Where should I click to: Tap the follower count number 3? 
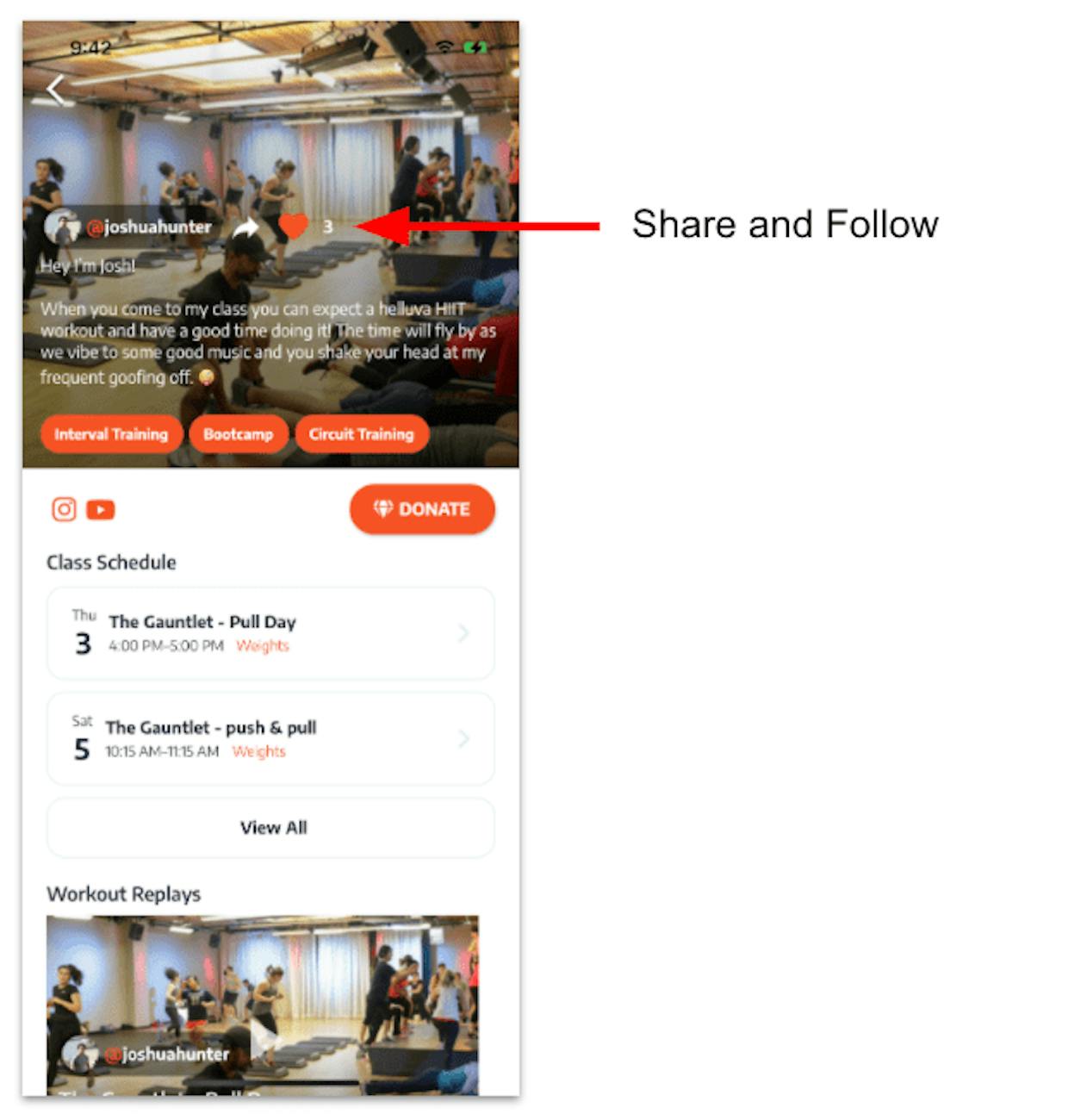click(x=327, y=227)
